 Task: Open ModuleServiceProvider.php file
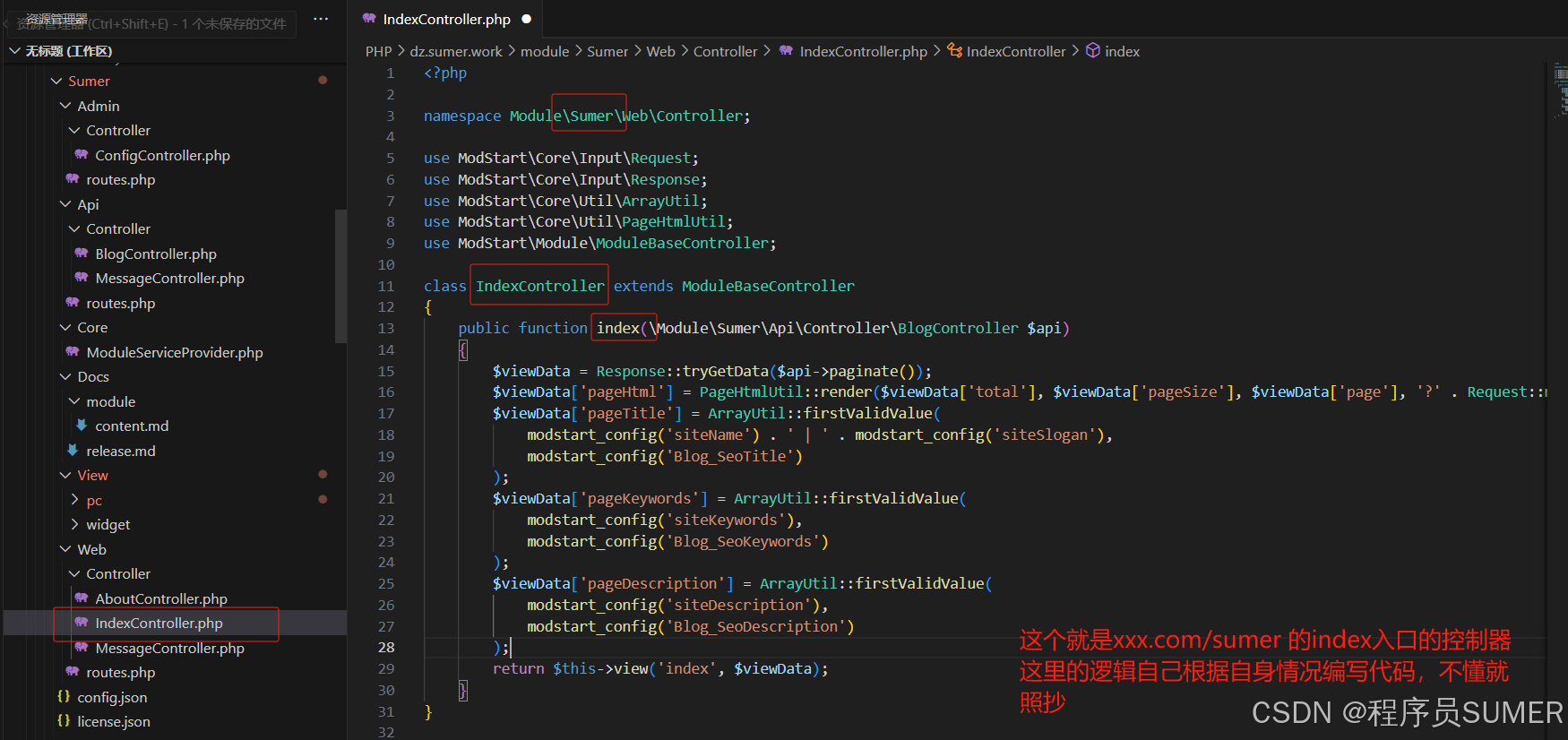coord(175,352)
